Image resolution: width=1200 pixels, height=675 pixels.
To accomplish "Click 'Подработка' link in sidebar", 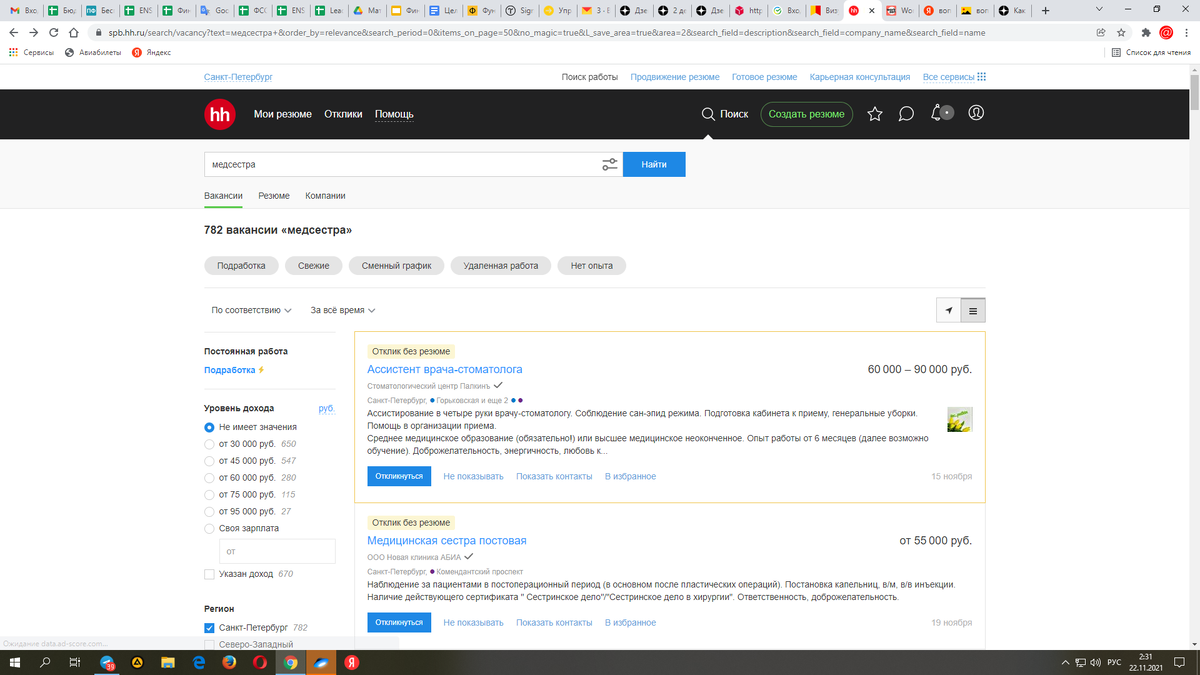I will 230,370.
